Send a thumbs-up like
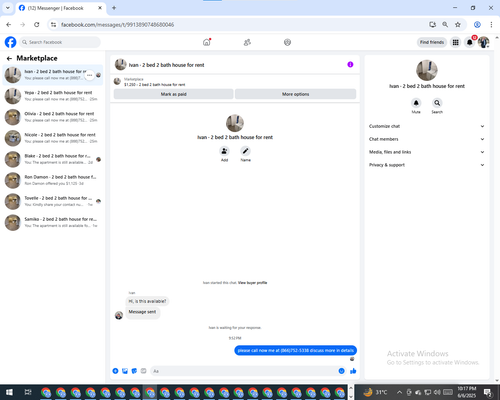 (353, 371)
